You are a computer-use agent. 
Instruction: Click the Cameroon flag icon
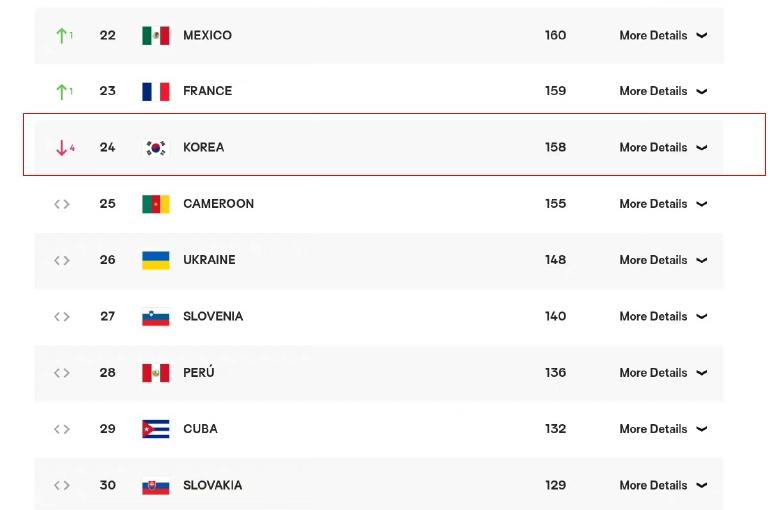(x=156, y=204)
